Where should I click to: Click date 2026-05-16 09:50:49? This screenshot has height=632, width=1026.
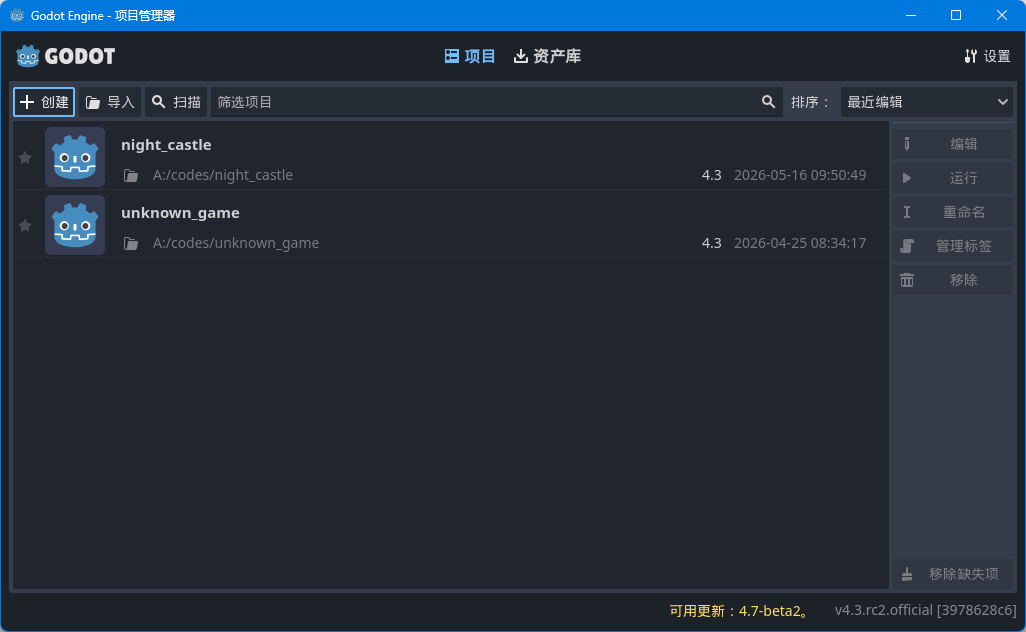pos(800,175)
